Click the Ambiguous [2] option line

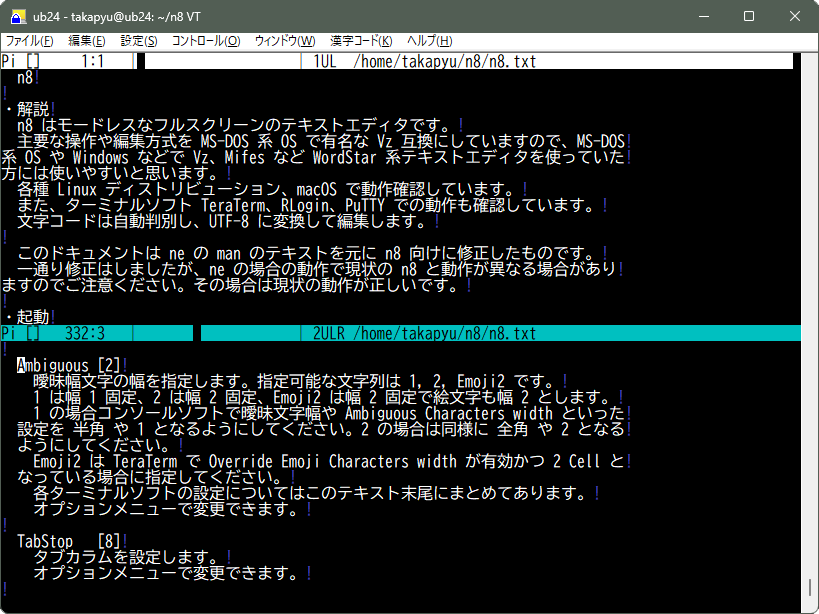click(x=71, y=365)
